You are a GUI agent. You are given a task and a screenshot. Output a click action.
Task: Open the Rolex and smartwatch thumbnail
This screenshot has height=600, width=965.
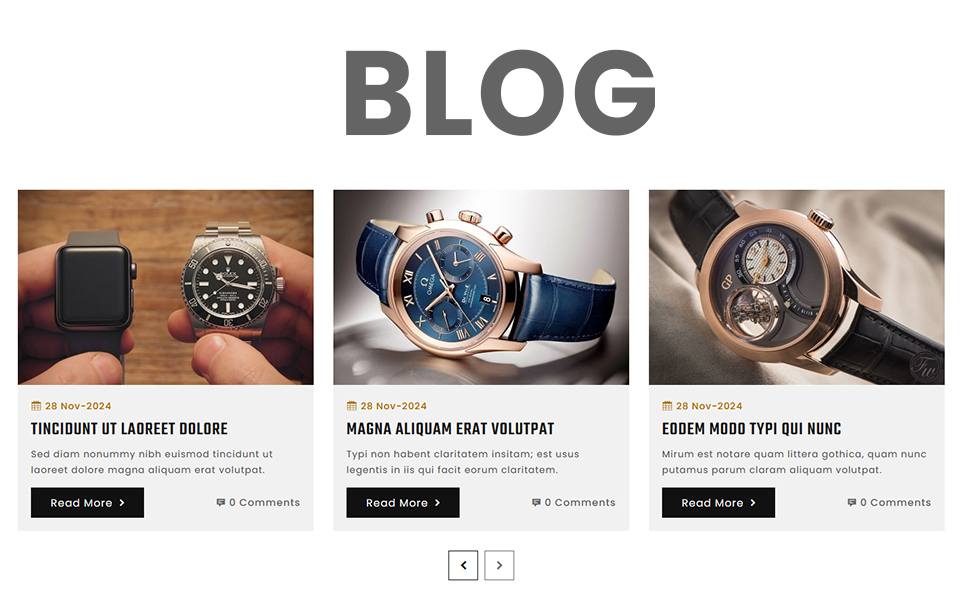(166, 287)
